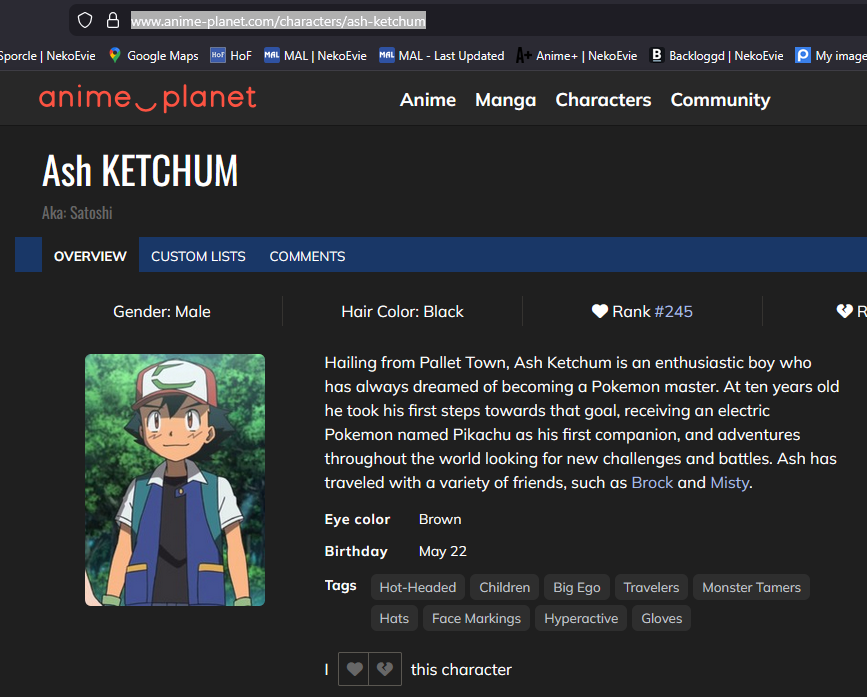Open the My images bookmark
The image size is (867, 697).
click(831, 56)
